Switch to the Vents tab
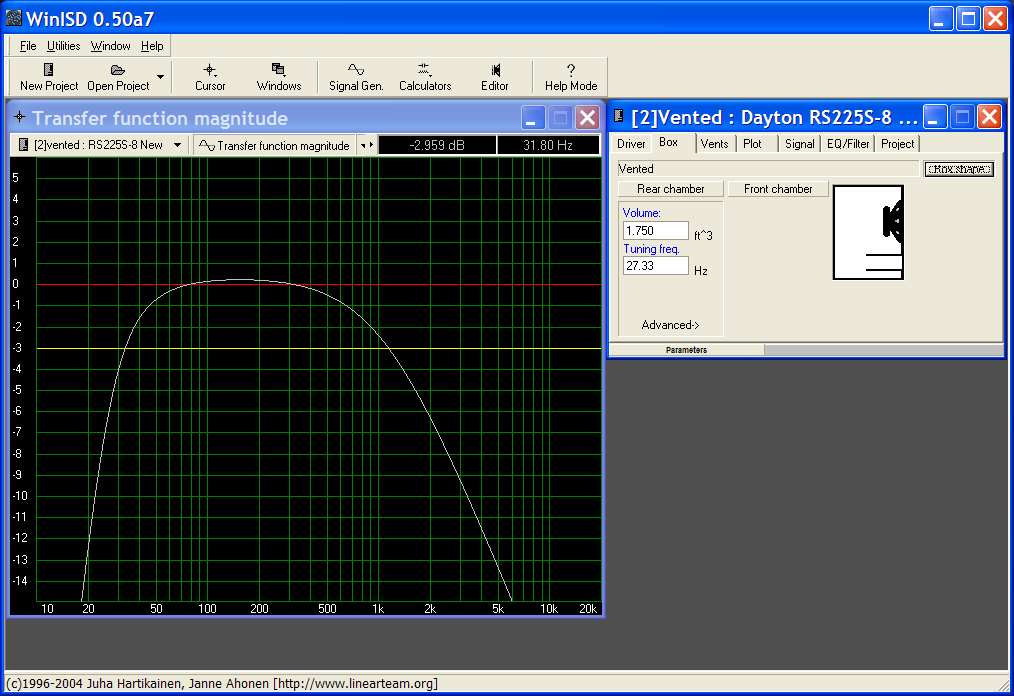 [x=715, y=144]
